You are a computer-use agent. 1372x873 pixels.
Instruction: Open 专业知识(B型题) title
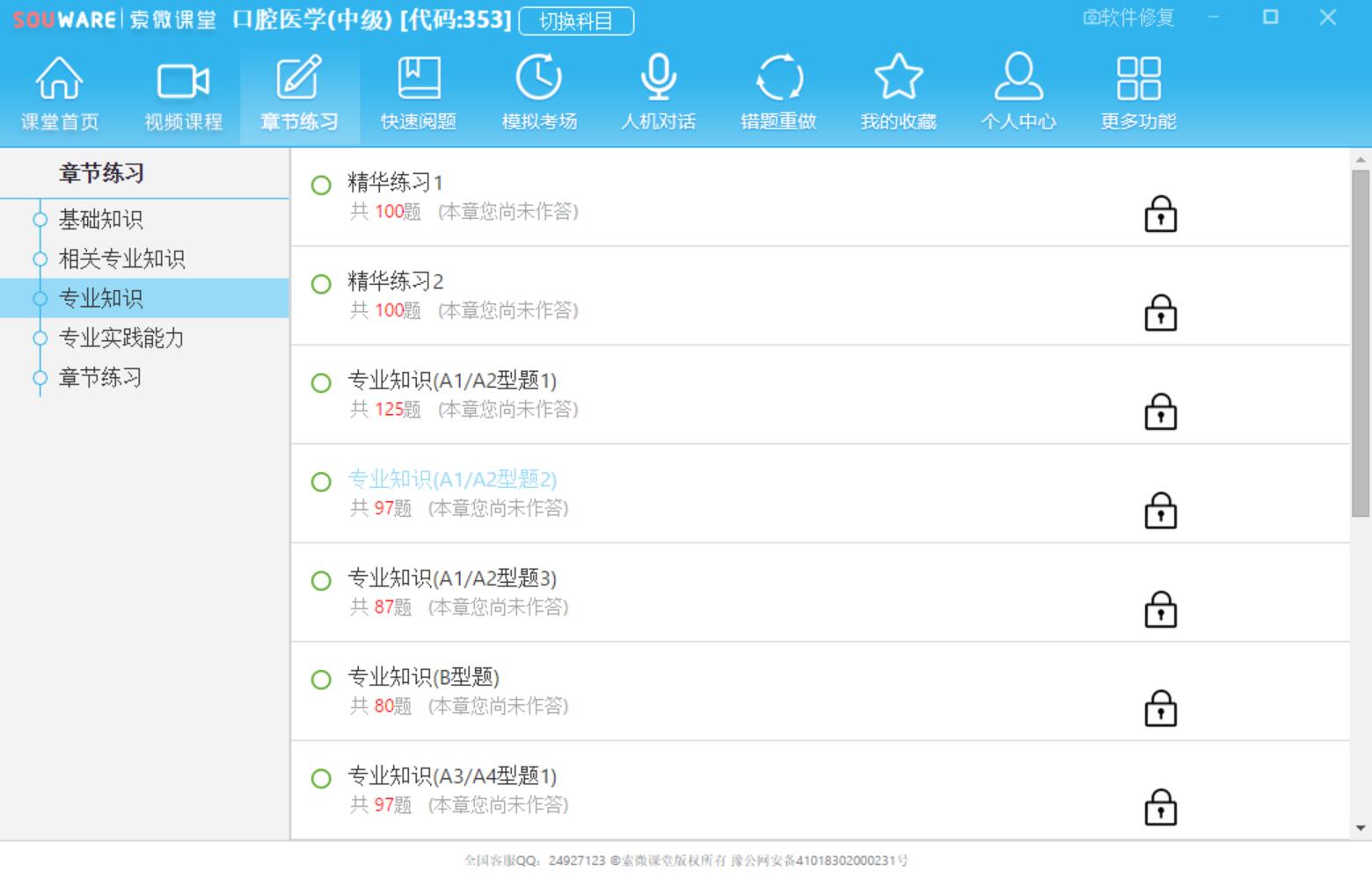click(x=423, y=677)
